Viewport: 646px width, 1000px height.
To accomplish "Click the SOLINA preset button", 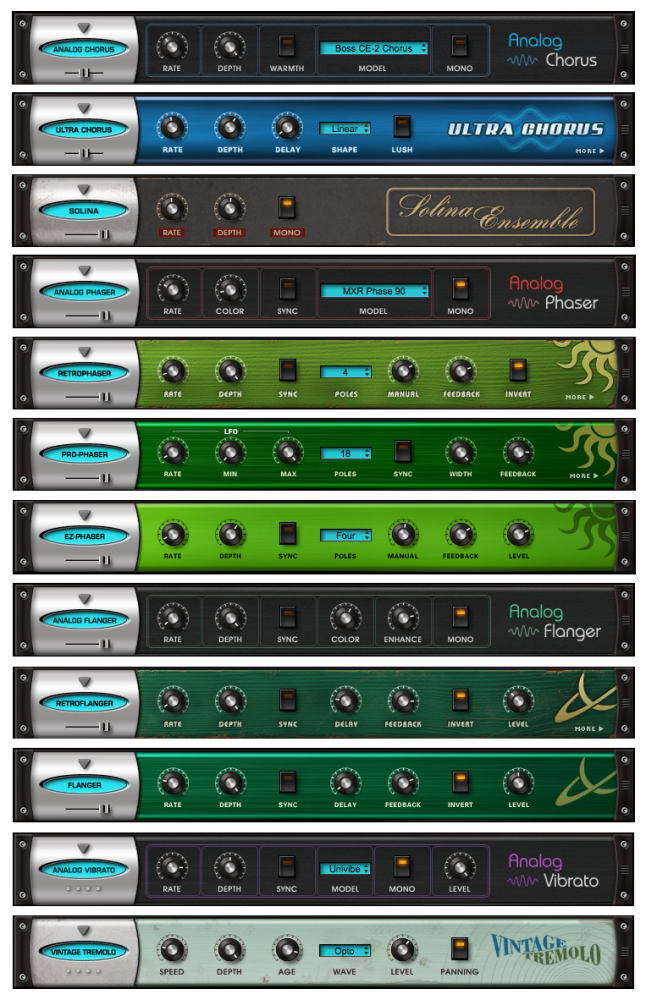I will [x=84, y=210].
